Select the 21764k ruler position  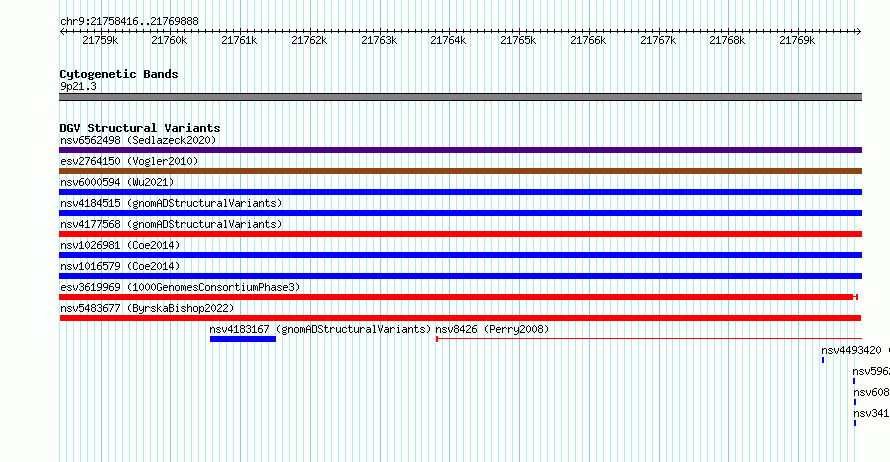click(x=448, y=40)
